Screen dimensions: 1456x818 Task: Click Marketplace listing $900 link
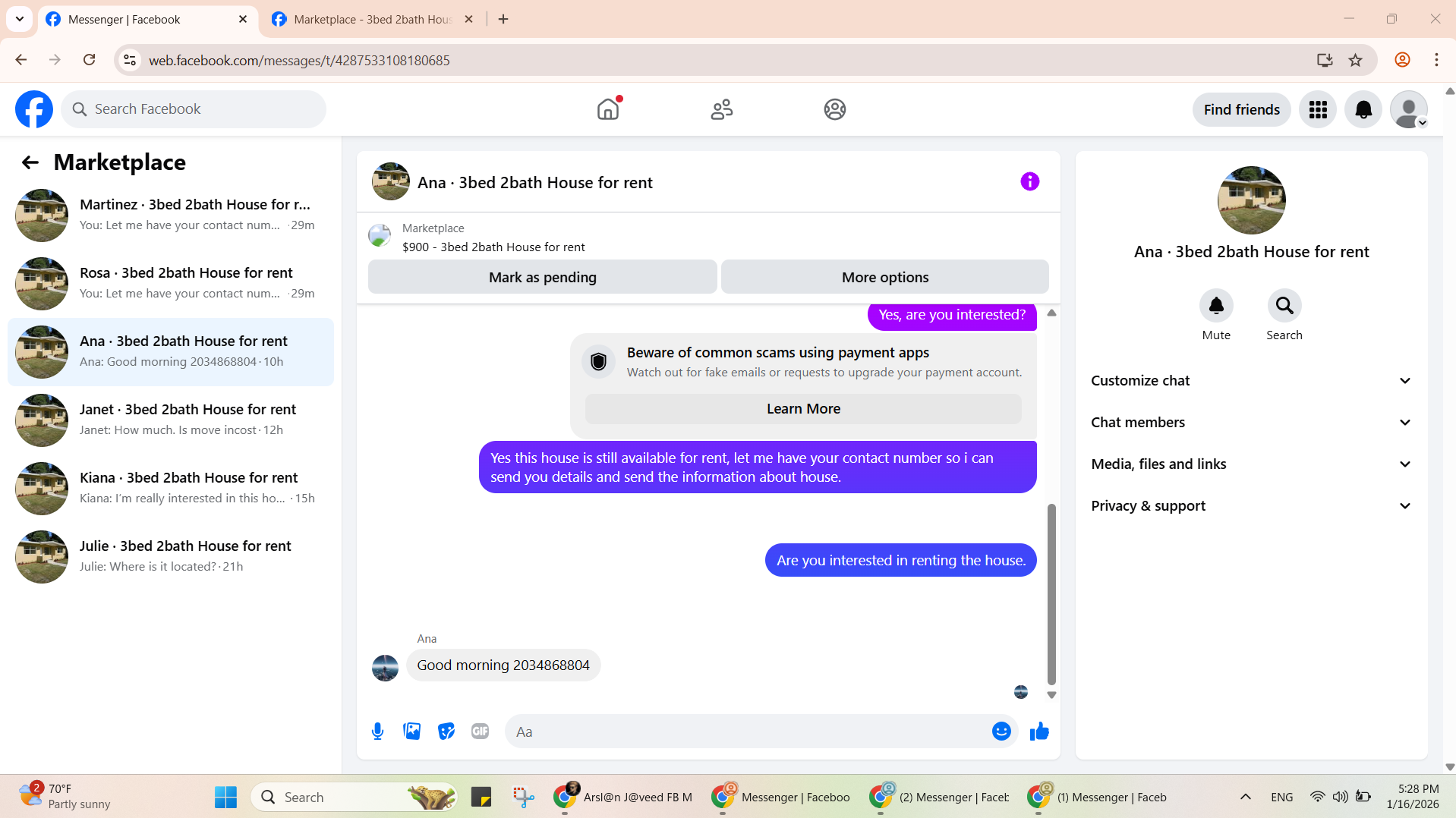point(493,247)
